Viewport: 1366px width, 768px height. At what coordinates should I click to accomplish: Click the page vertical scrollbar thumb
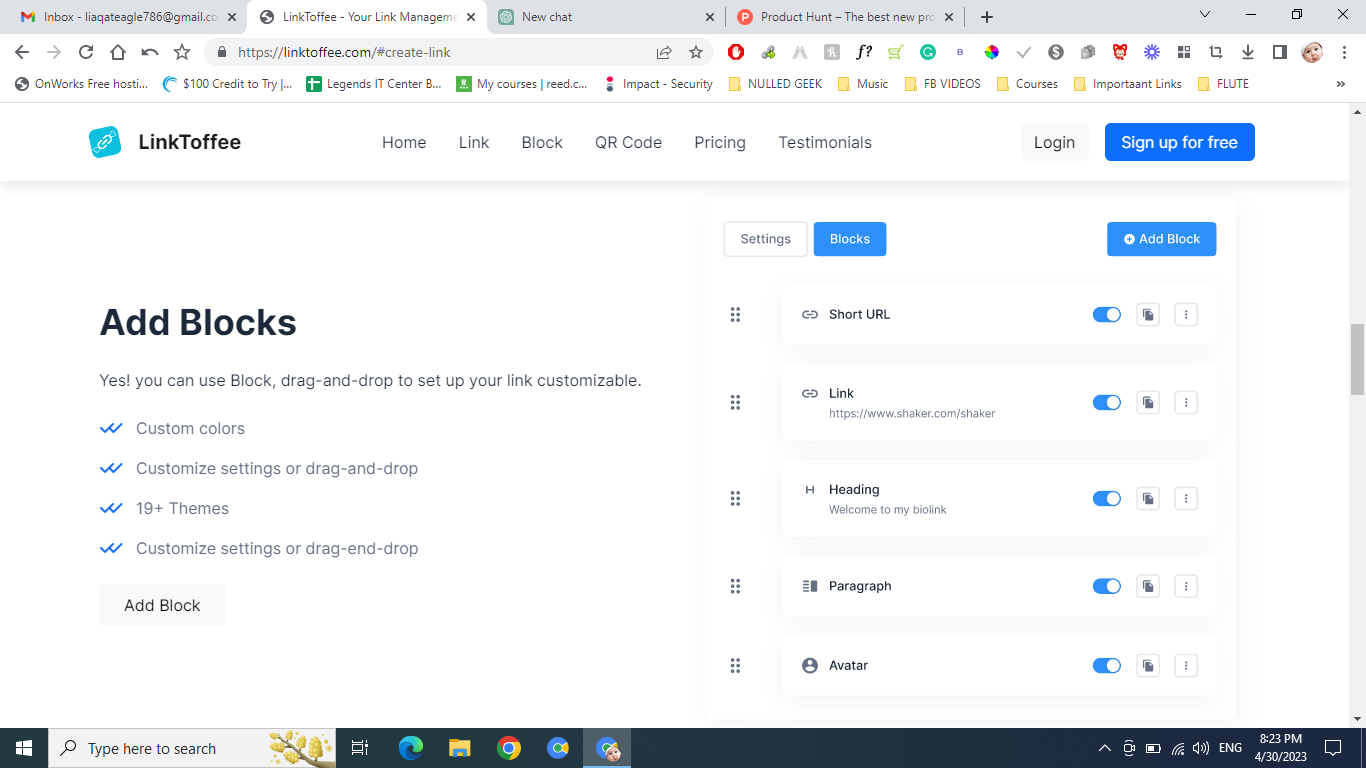1357,360
